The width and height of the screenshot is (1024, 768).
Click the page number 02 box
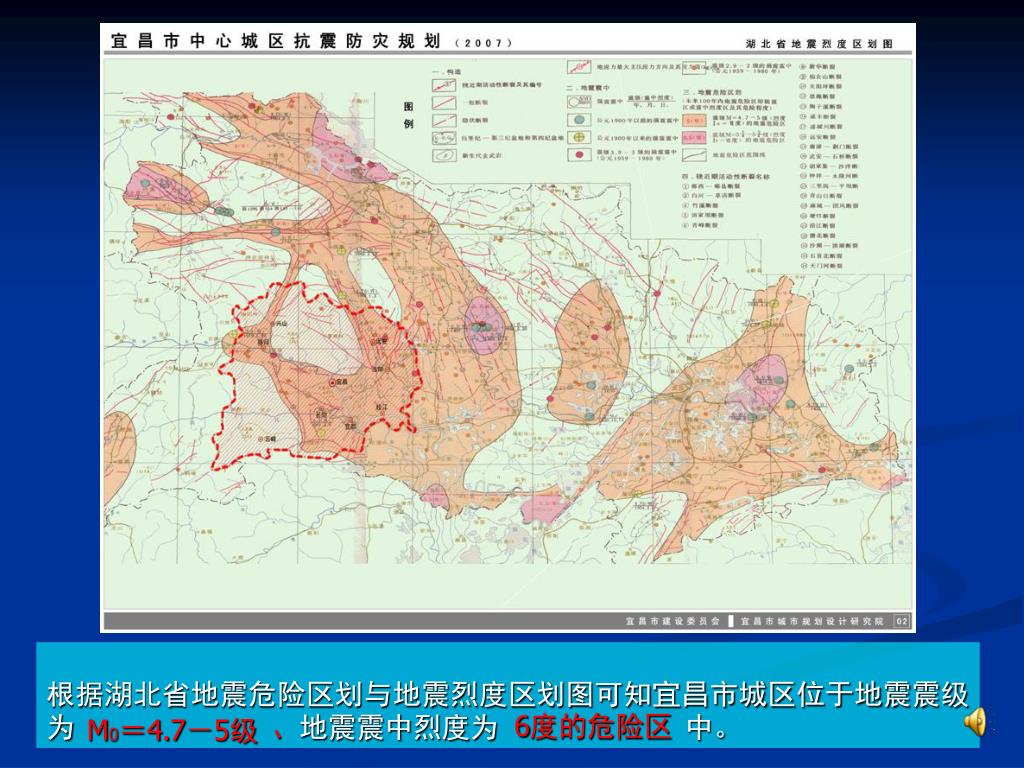click(901, 620)
